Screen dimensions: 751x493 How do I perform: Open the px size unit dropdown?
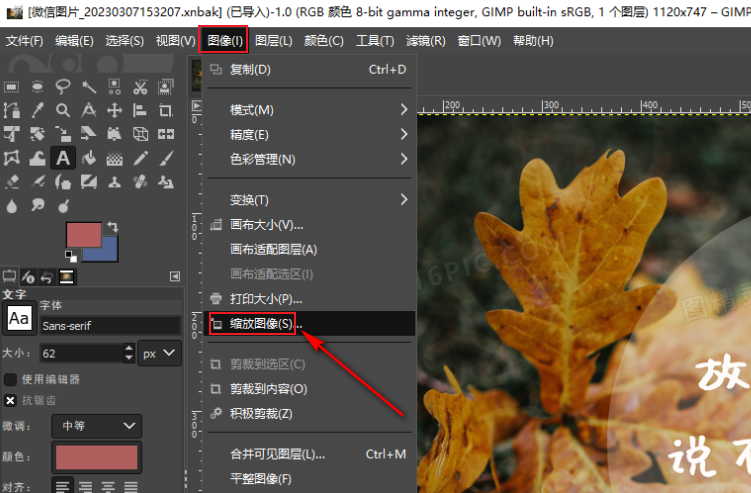(x=159, y=354)
